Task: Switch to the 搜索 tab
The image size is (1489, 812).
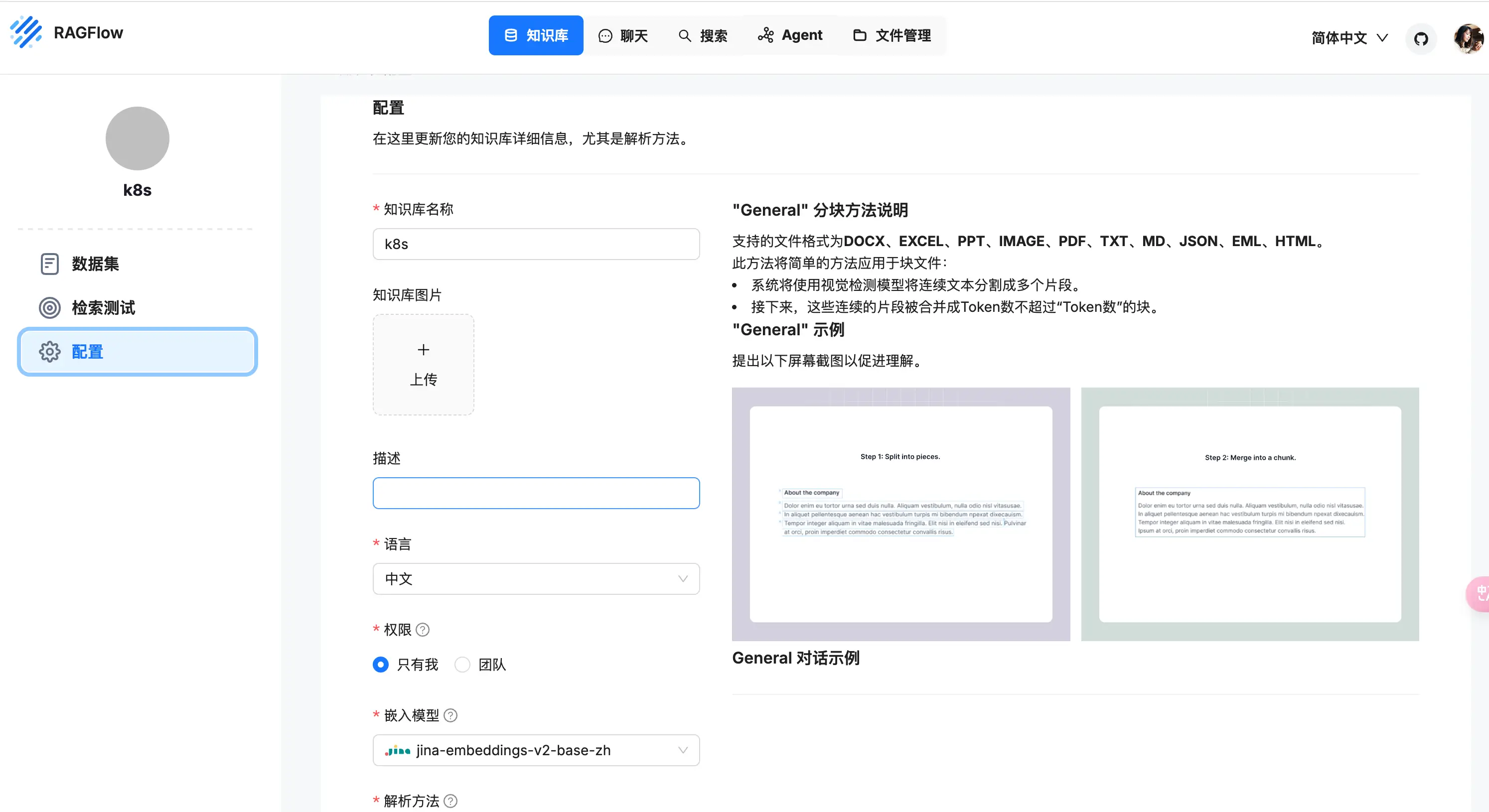Action: (702, 35)
